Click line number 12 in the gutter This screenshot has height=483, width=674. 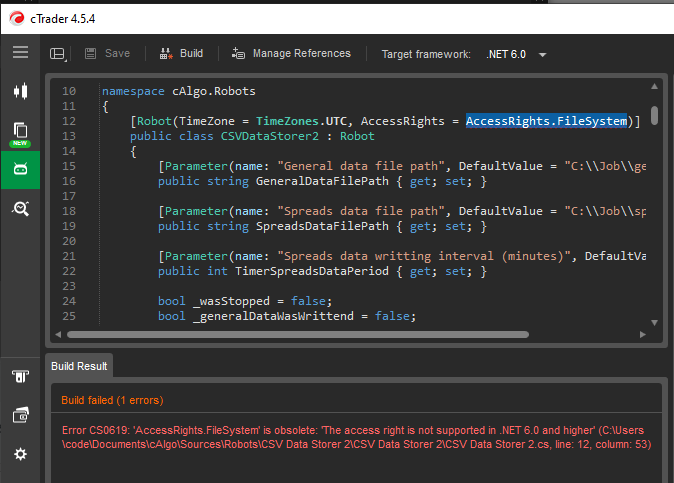[x=69, y=121]
